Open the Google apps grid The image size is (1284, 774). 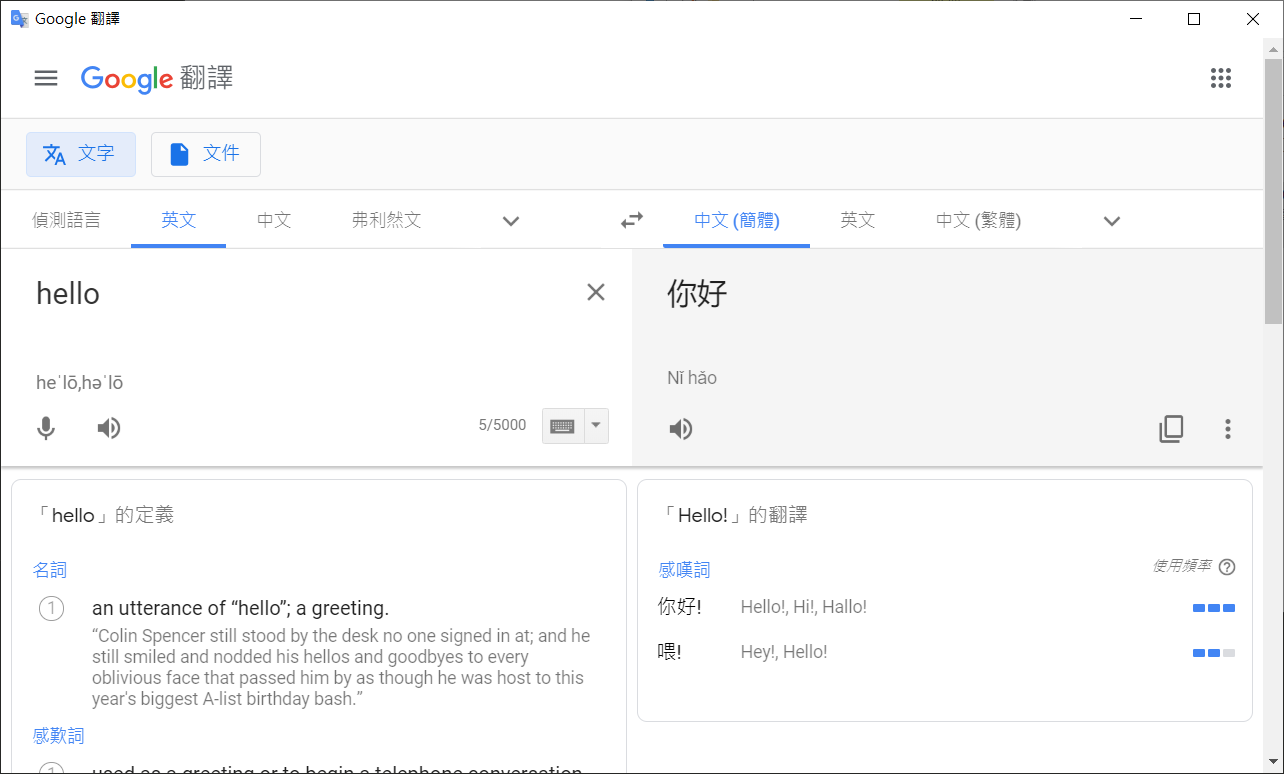tap(1220, 78)
